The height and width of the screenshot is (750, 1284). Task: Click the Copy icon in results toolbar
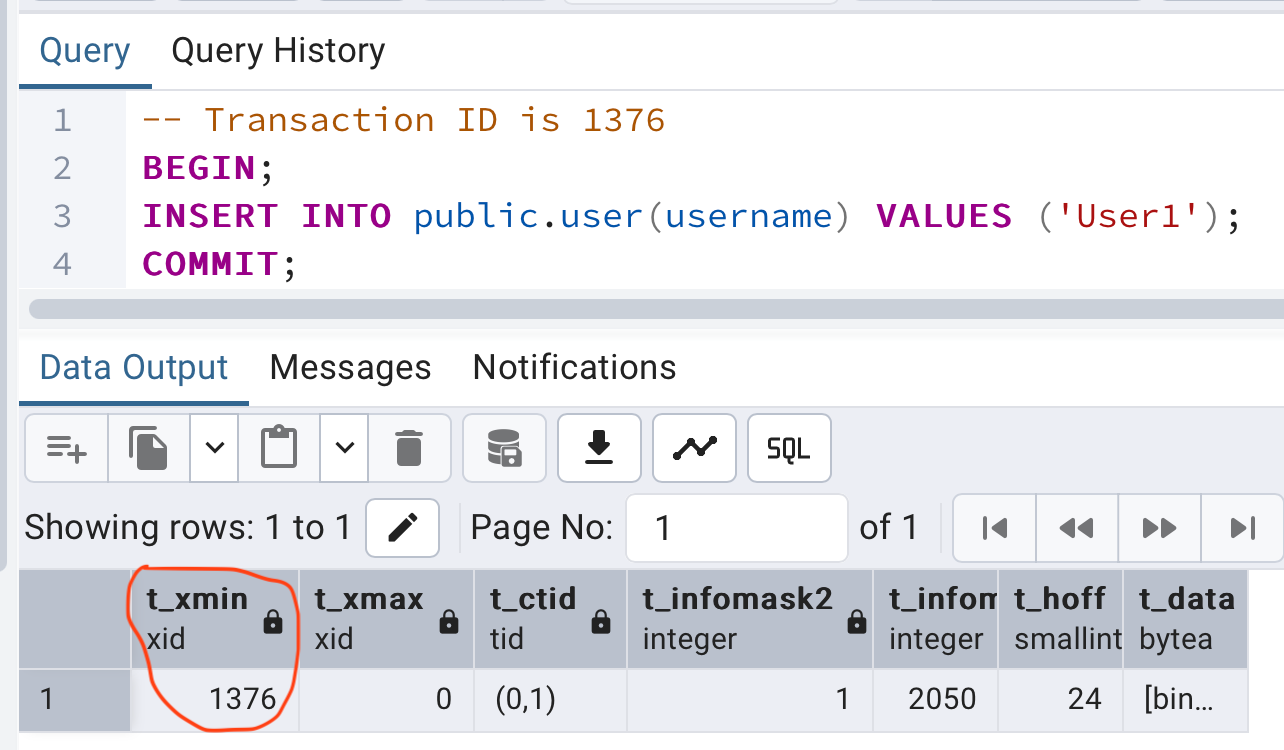(148, 447)
